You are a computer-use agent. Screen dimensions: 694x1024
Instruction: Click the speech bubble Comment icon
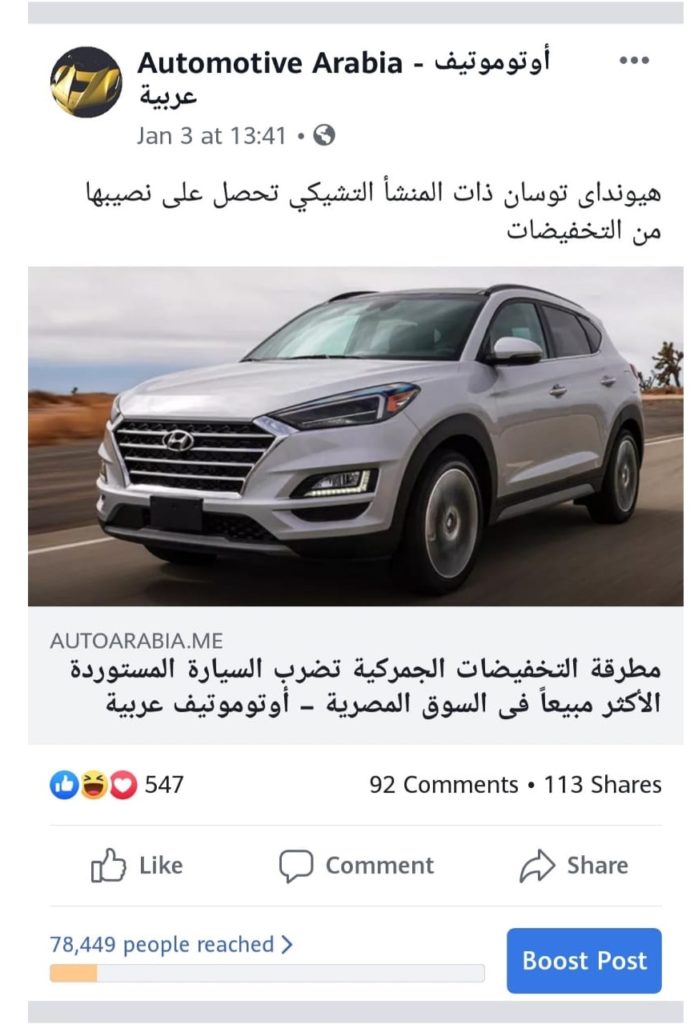click(296, 866)
